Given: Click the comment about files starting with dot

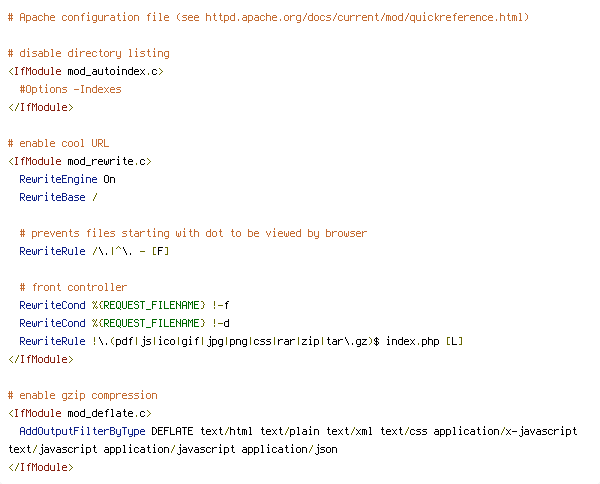Looking at the screenshot, I should (x=193, y=233).
